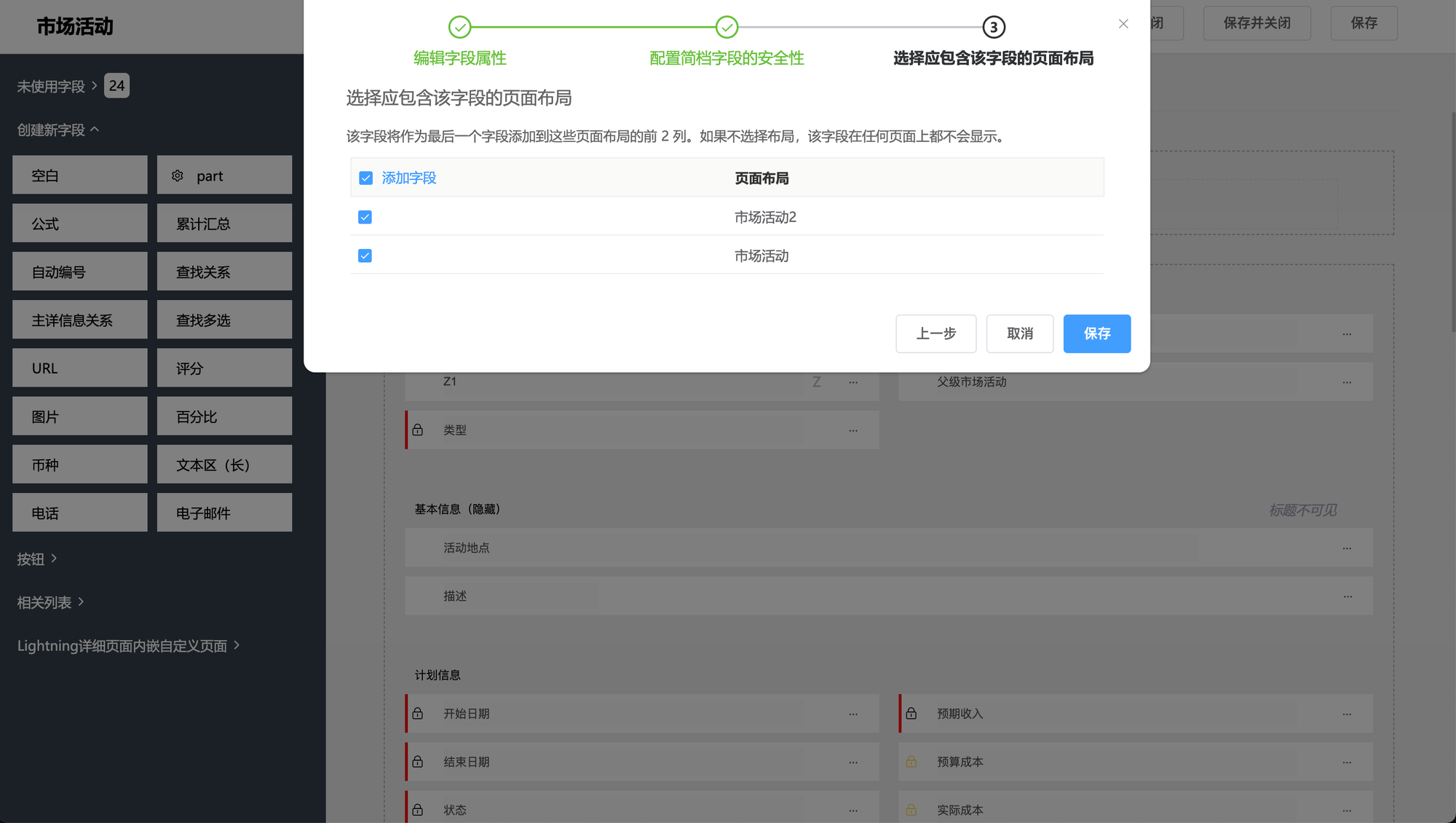Open ellipsis menu for 父级市场活动 row
The width and height of the screenshot is (1456, 823).
(1347, 382)
